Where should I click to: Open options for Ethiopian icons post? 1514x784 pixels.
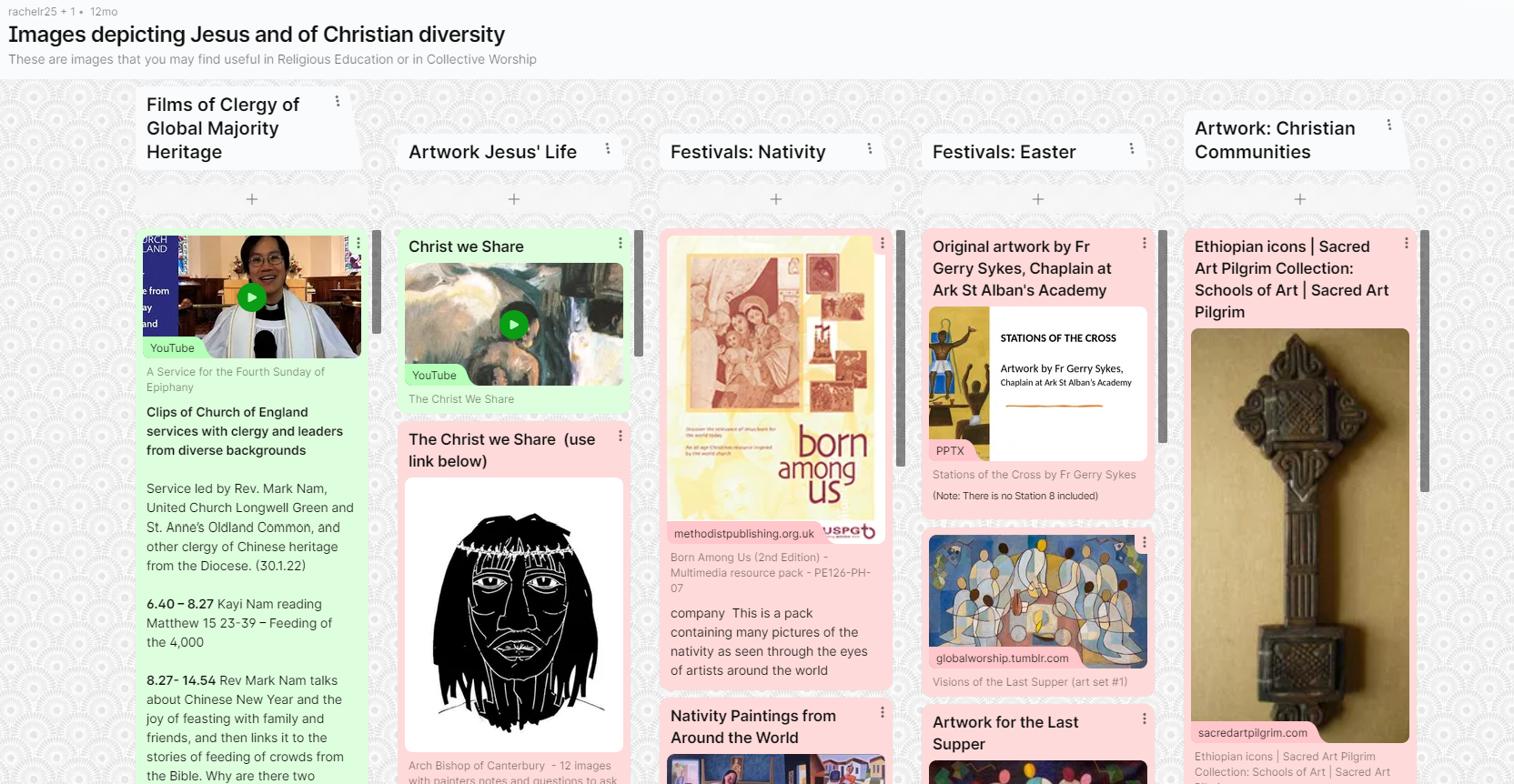tap(1407, 243)
